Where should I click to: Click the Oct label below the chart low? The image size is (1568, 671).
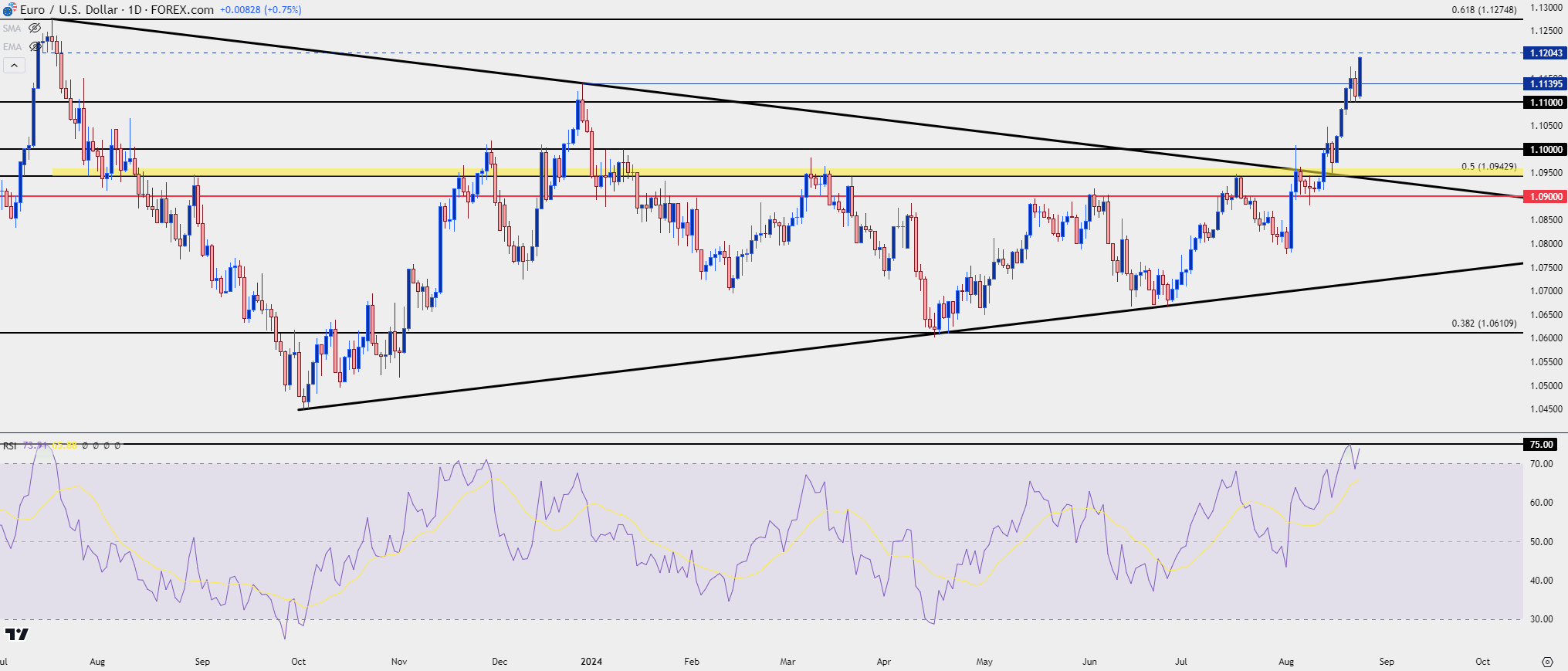click(299, 662)
